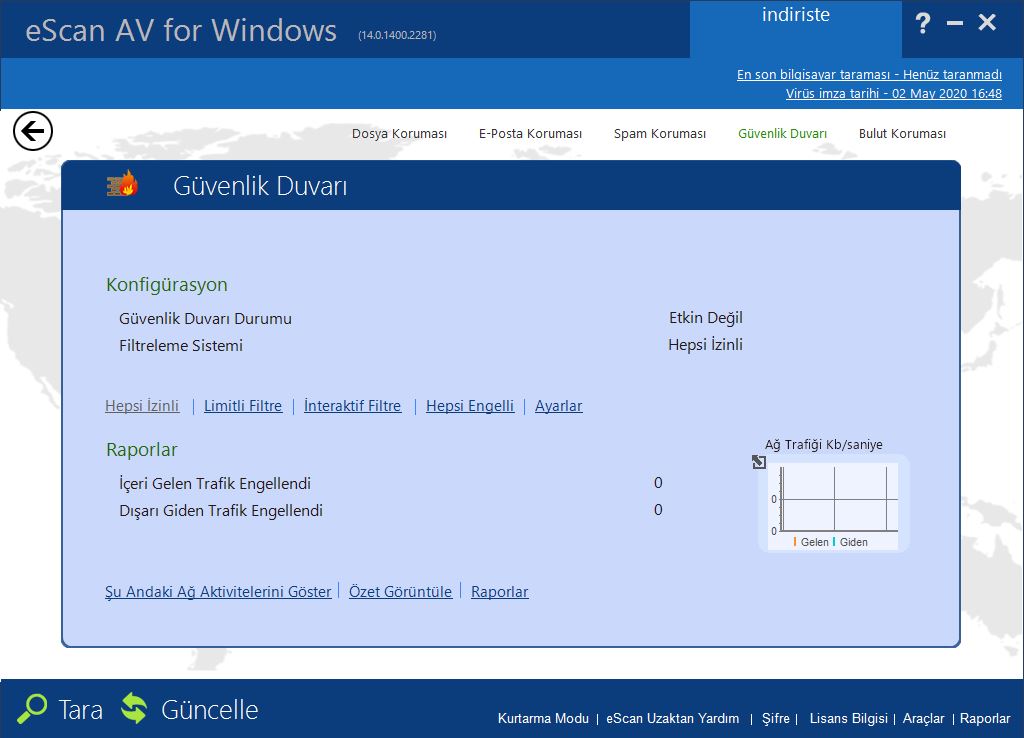Select Limitli Filtre mode
This screenshot has height=738, width=1024.
[243, 406]
